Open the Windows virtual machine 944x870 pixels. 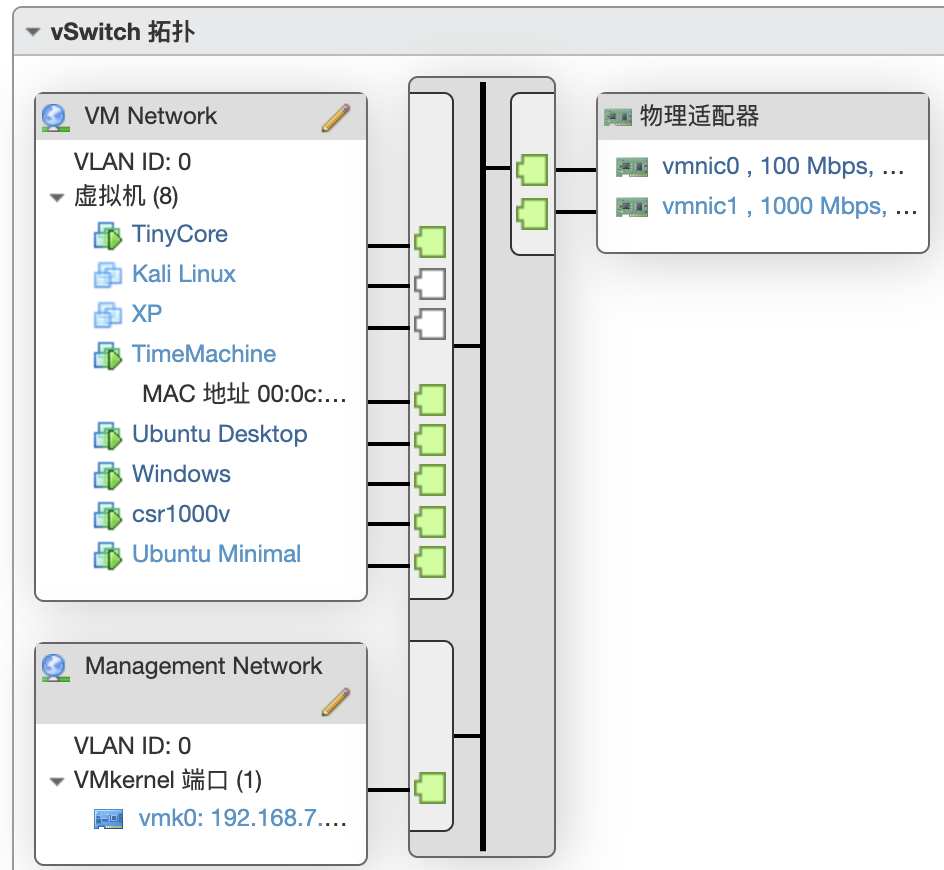pos(182,474)
